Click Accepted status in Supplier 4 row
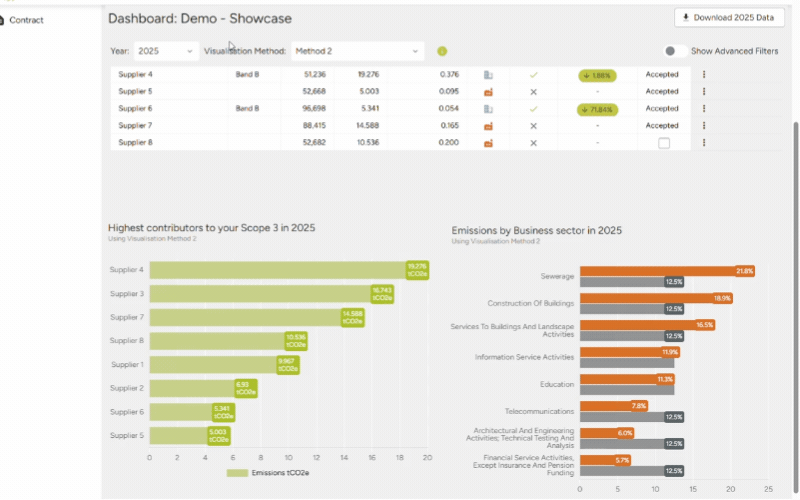The image size is (800, 500). point(662,74)
